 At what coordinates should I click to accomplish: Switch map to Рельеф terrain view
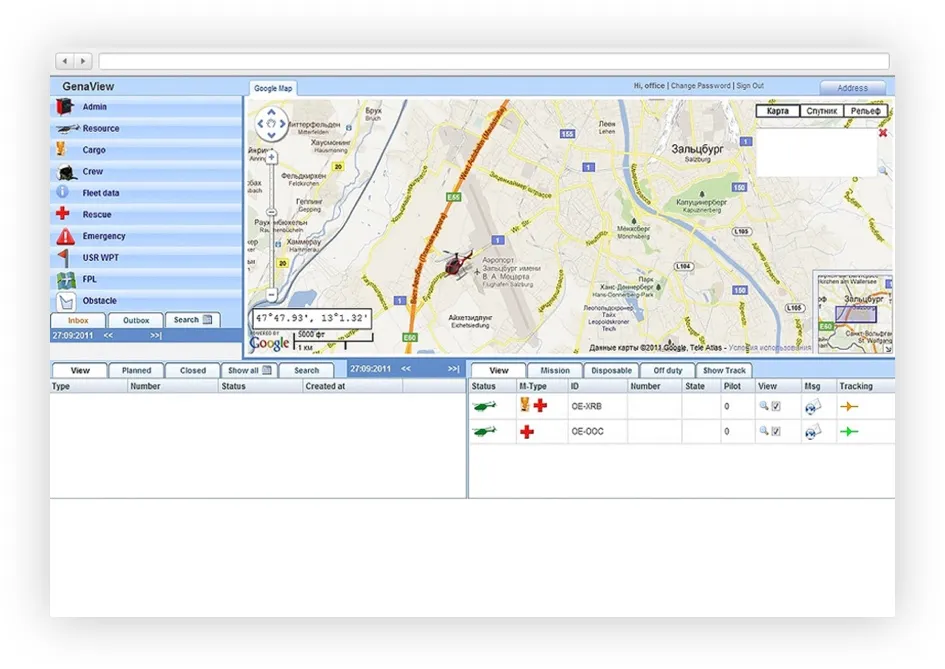[x=865, y=111]
